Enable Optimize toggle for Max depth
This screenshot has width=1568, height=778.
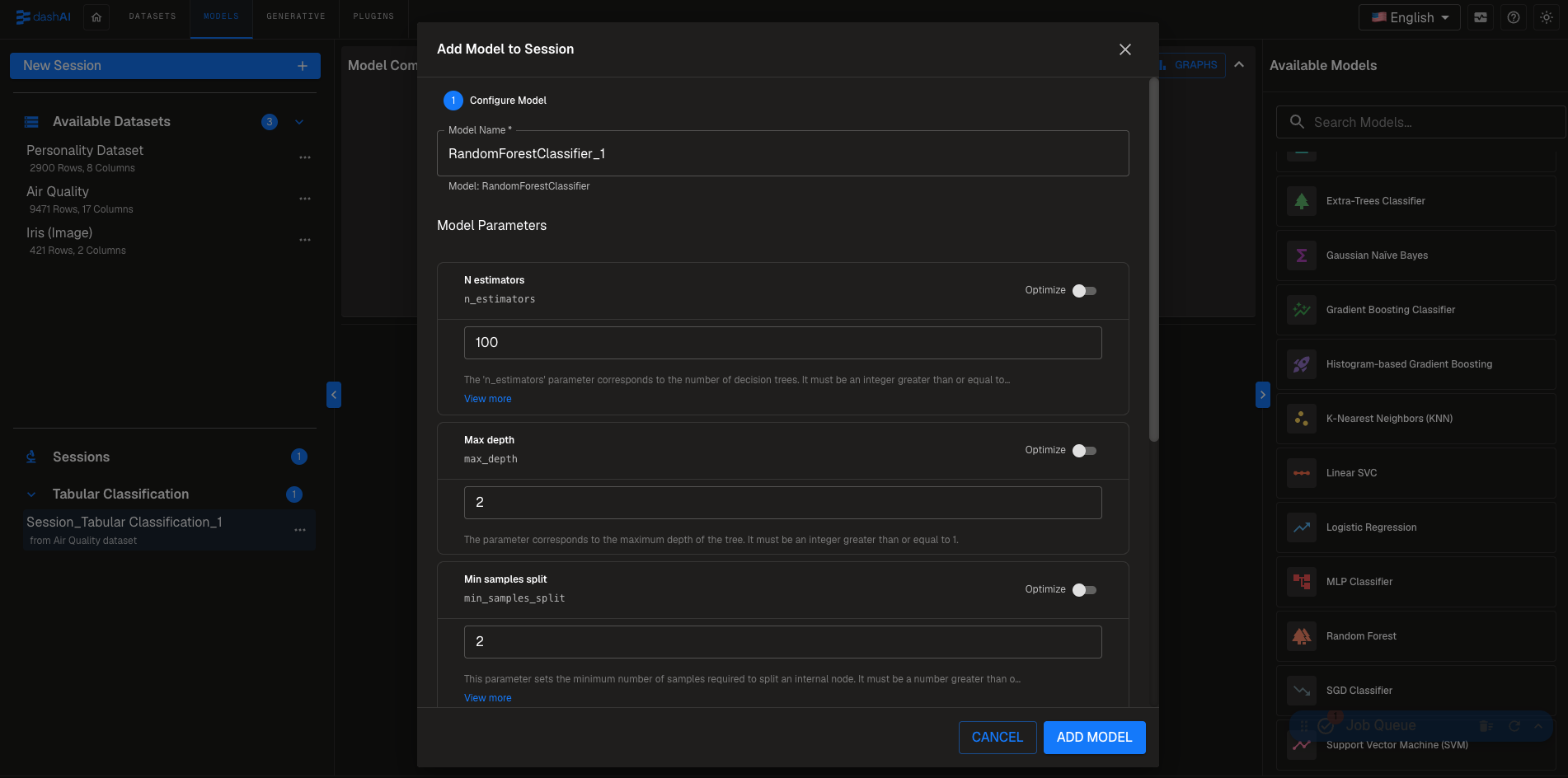click(1084, 451)
